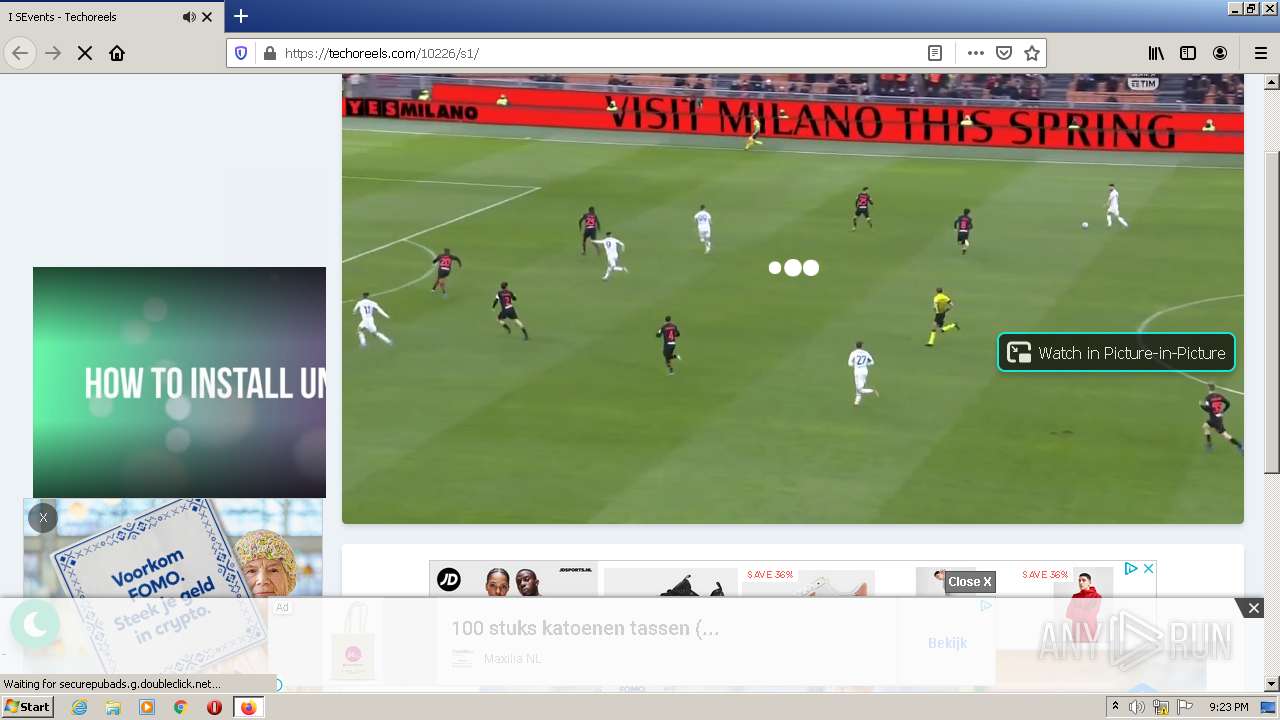
Task: Open Firefox library
Action: pos(1156,53)
